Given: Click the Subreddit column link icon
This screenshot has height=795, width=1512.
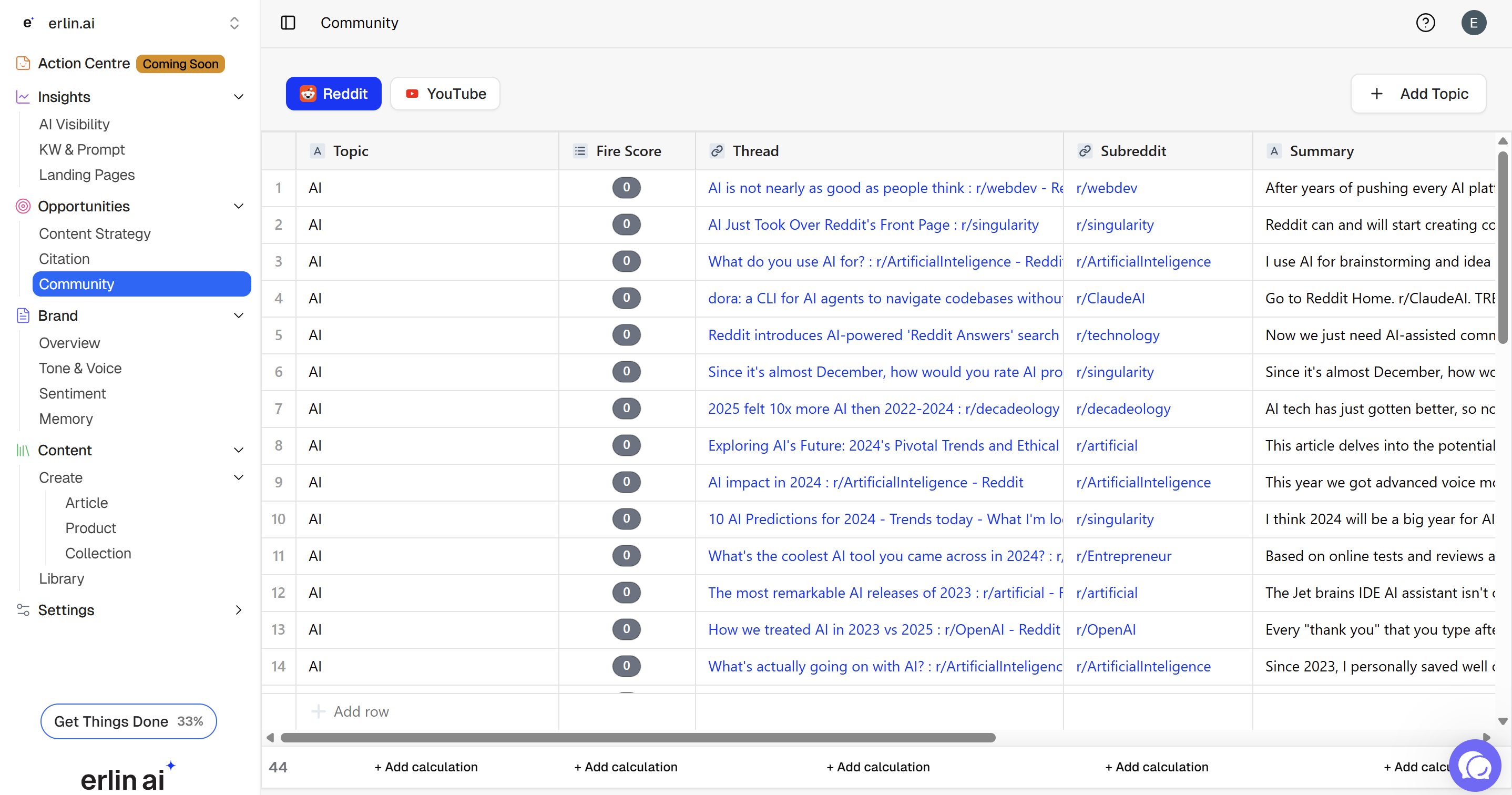Looking at the screenshot, I should (x=1085, y=151).
